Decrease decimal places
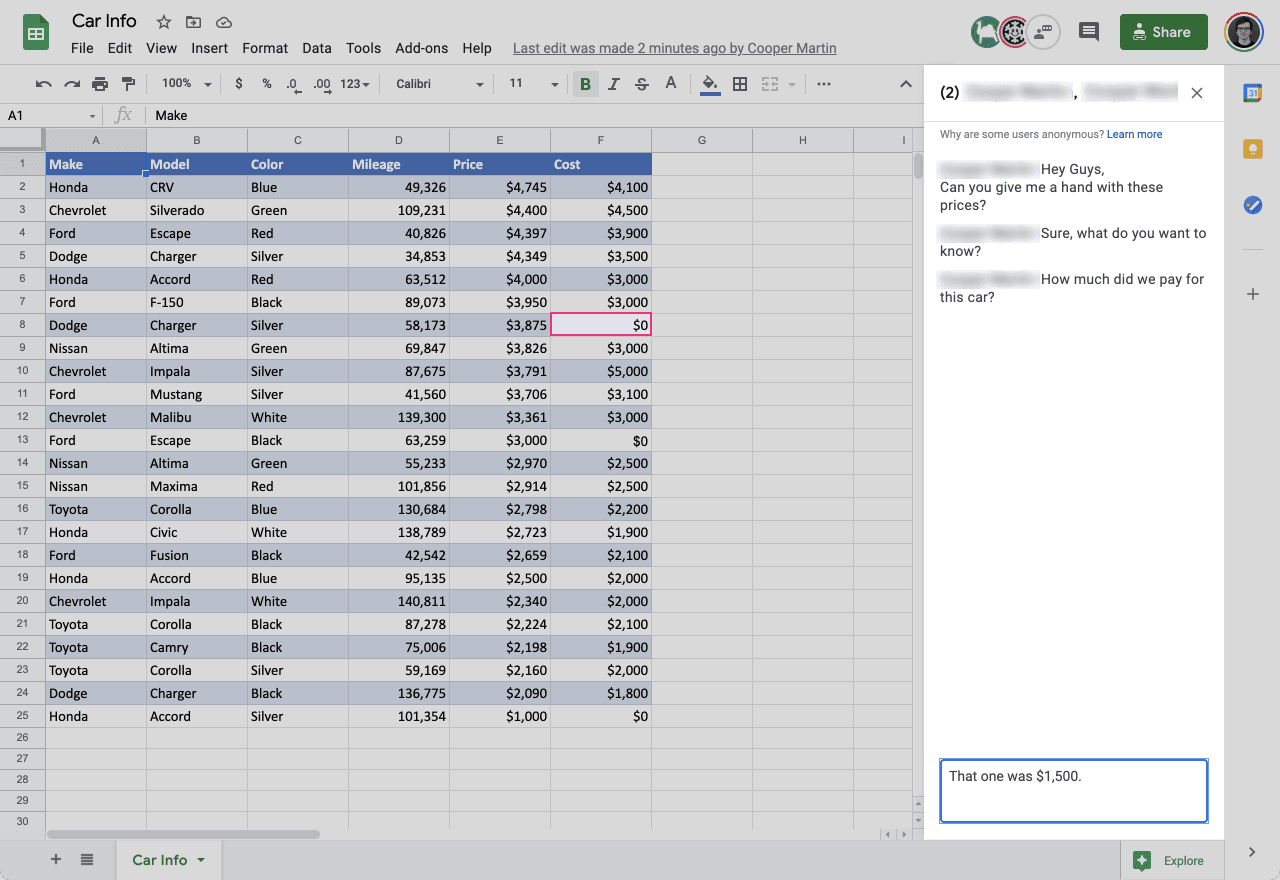 tap(292, 84)
